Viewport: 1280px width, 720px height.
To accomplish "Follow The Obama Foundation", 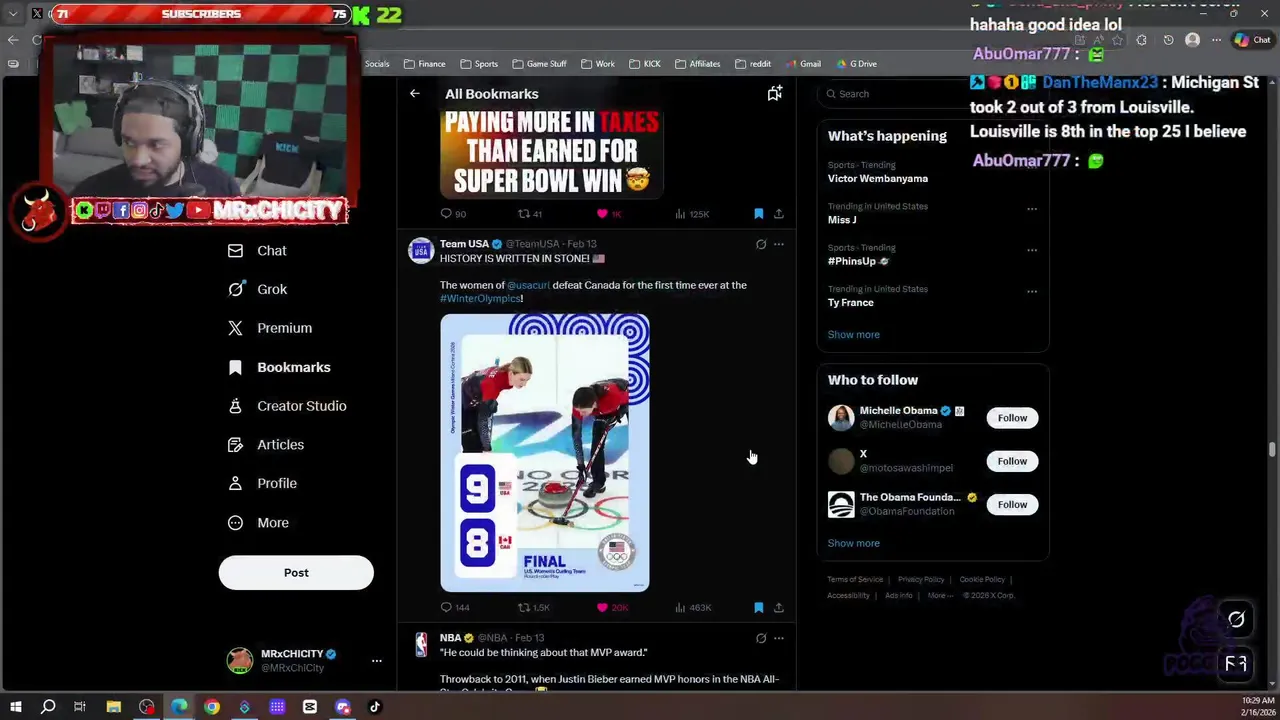I will (1012, 504).
